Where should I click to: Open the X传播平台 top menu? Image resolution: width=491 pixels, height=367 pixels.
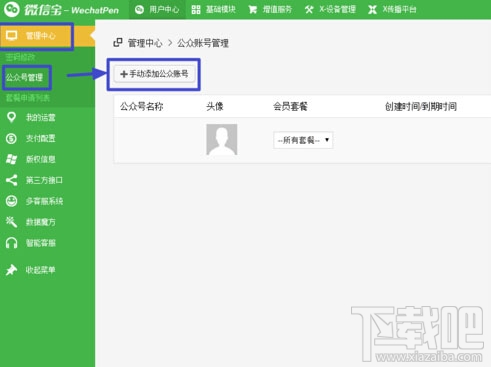coord(392,9)
